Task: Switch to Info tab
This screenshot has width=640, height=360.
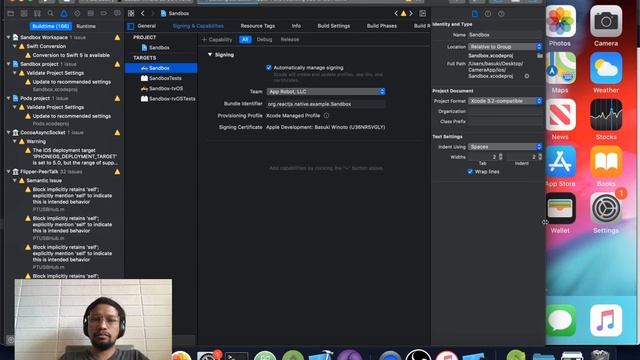Action: pyautogui.click(x=296, y=26)
